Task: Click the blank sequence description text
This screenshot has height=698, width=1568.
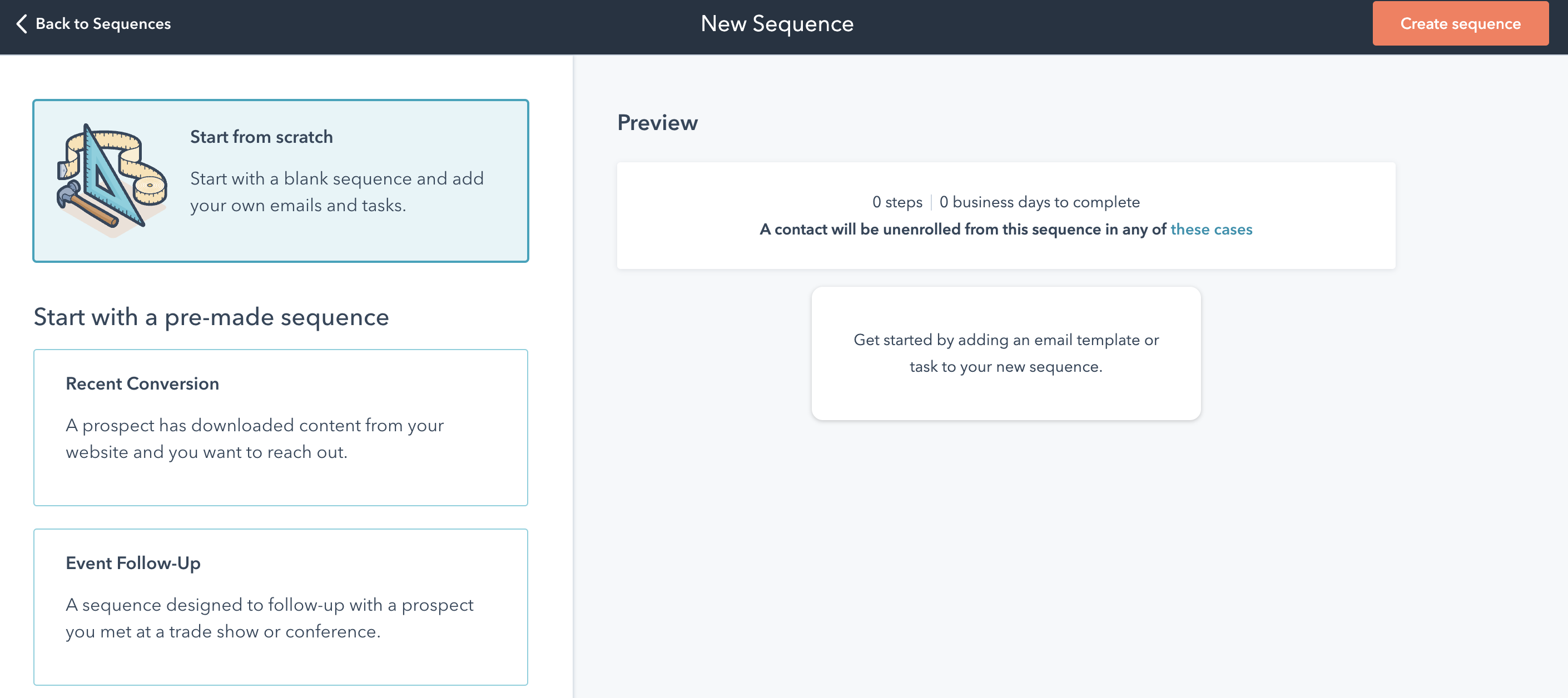Action: point(336,192)
